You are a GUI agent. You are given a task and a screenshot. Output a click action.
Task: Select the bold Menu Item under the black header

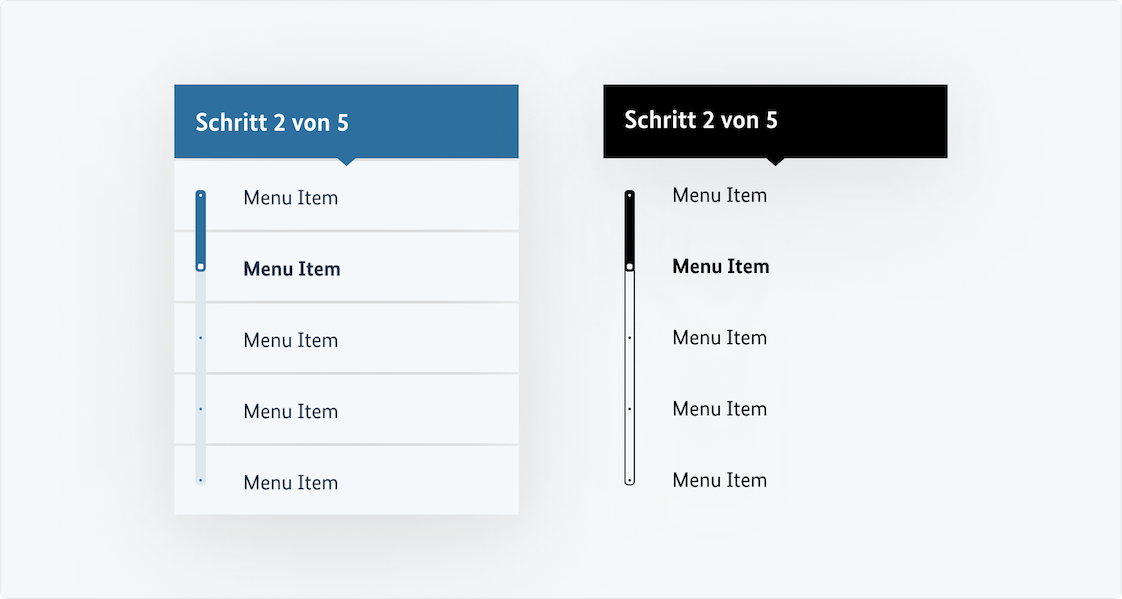[720, 266]
